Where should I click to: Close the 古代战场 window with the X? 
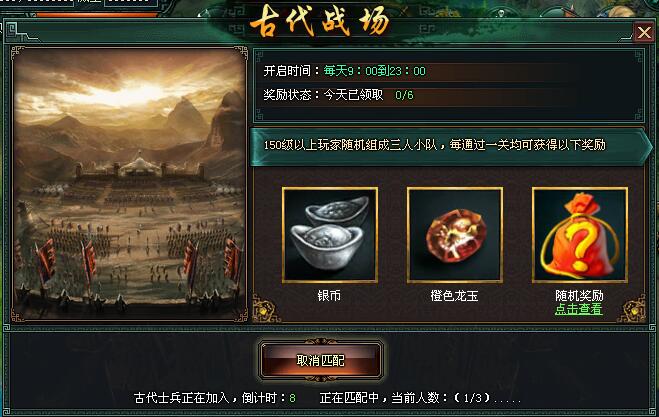point(644,32)
